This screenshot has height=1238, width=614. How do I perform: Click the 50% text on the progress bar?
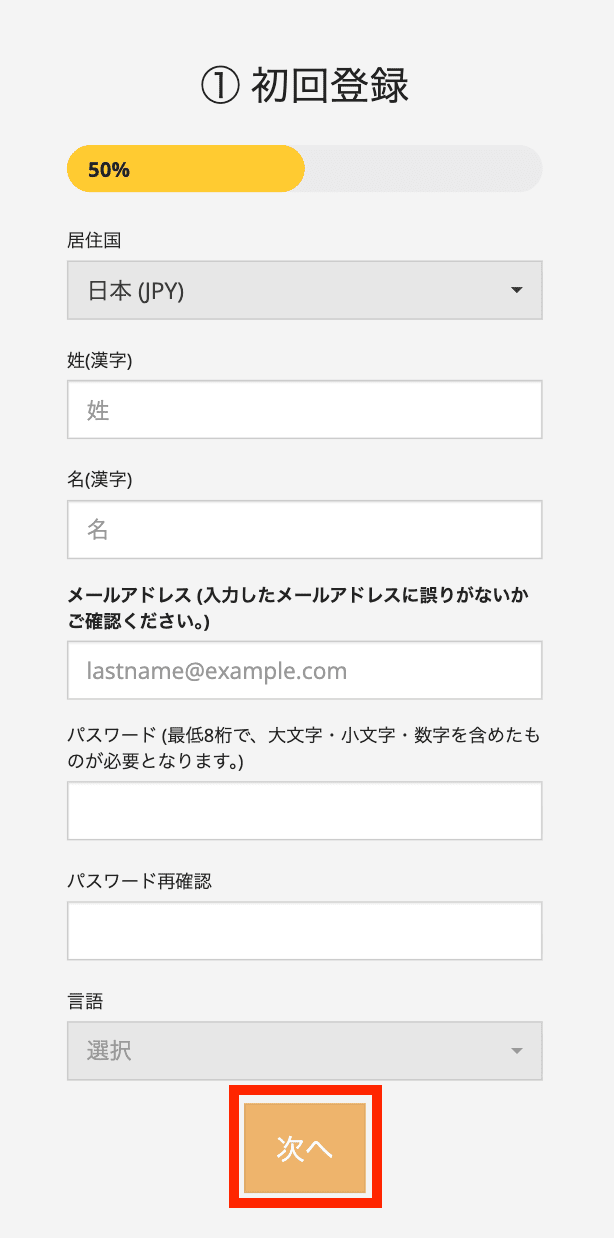pos(109,169)
